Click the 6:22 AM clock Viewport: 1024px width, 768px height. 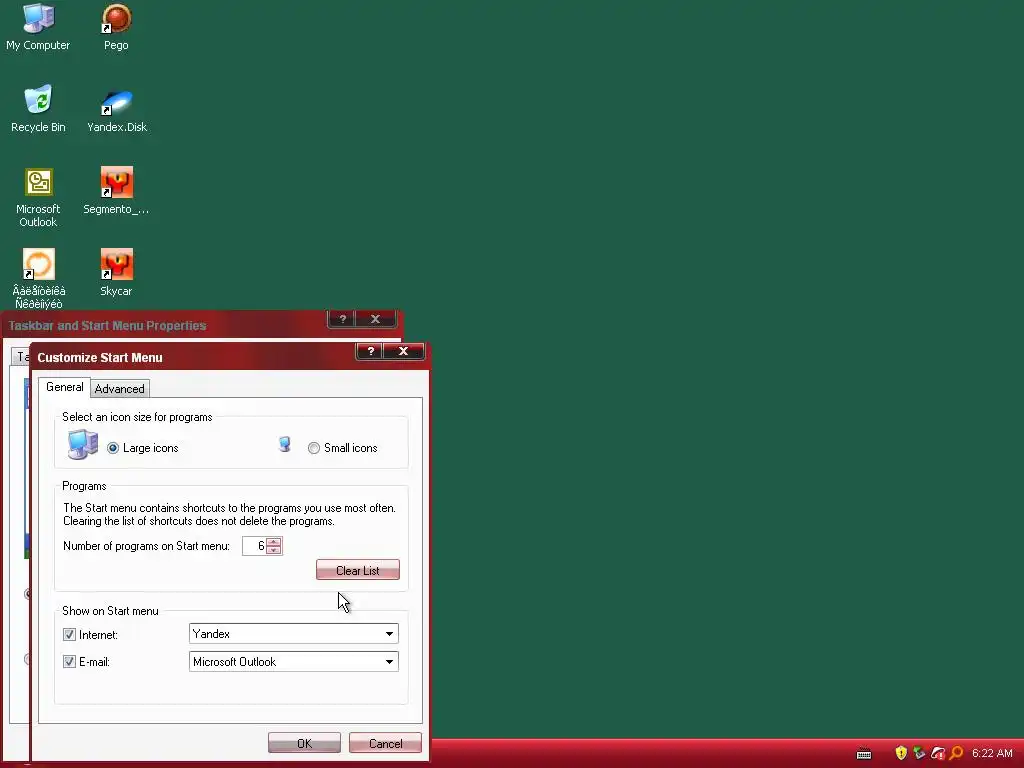tap(992, 753)
